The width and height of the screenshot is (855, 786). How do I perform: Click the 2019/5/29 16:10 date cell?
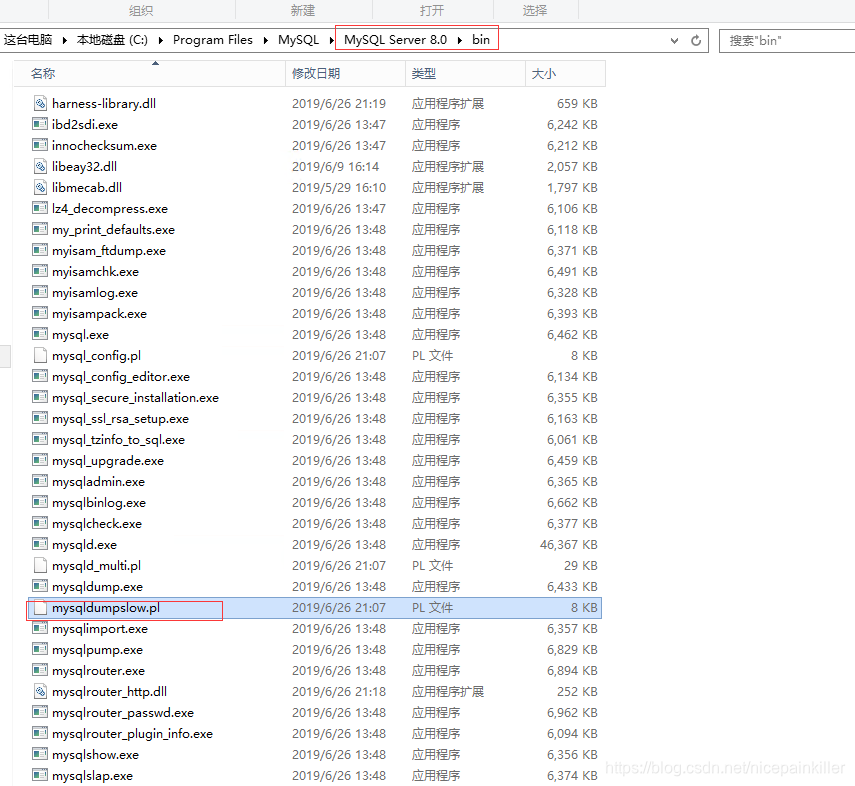(x=339, y=187)
